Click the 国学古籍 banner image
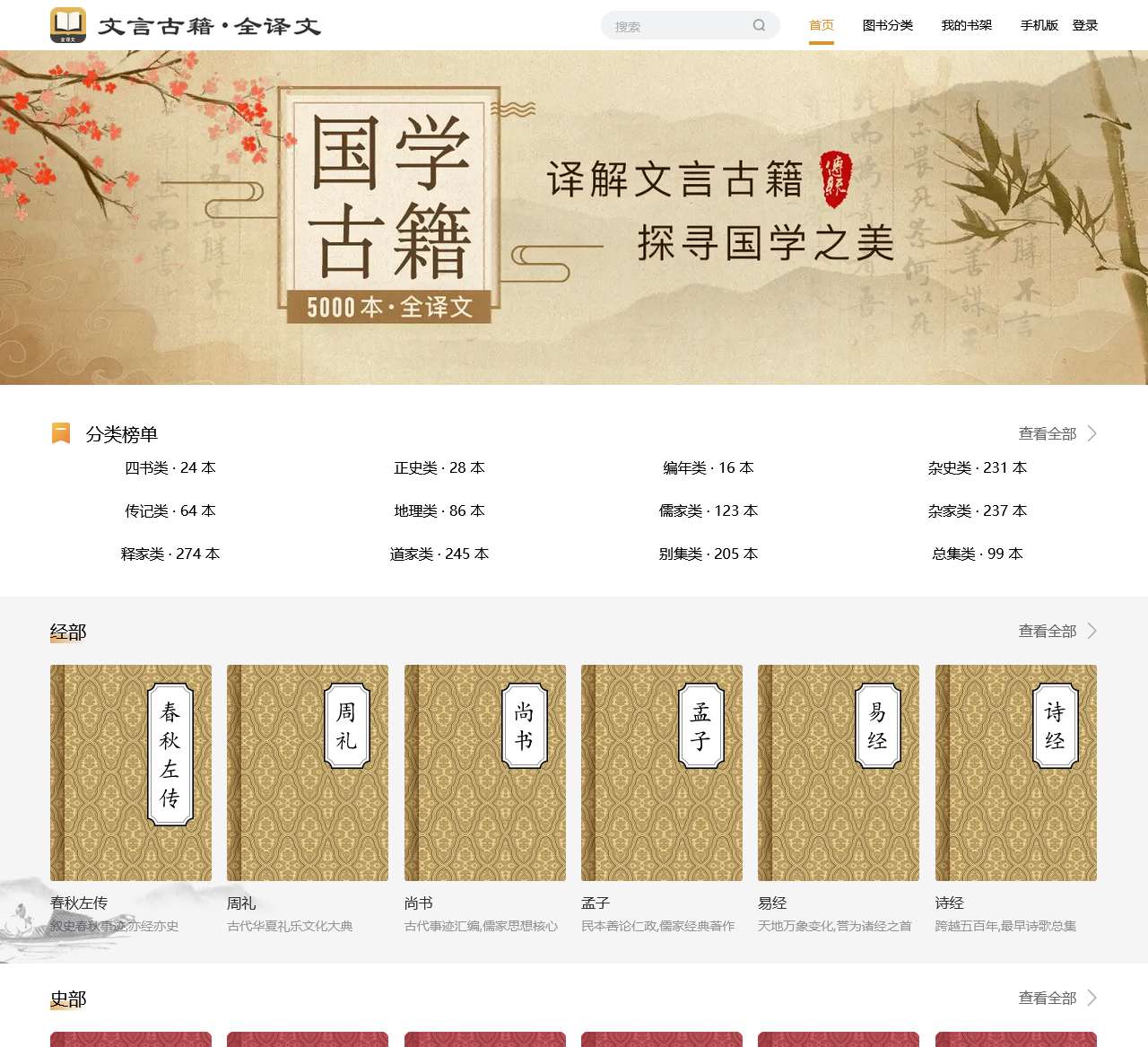The height and width of the screenshot is (1047, 1148). tap(574, 217)
